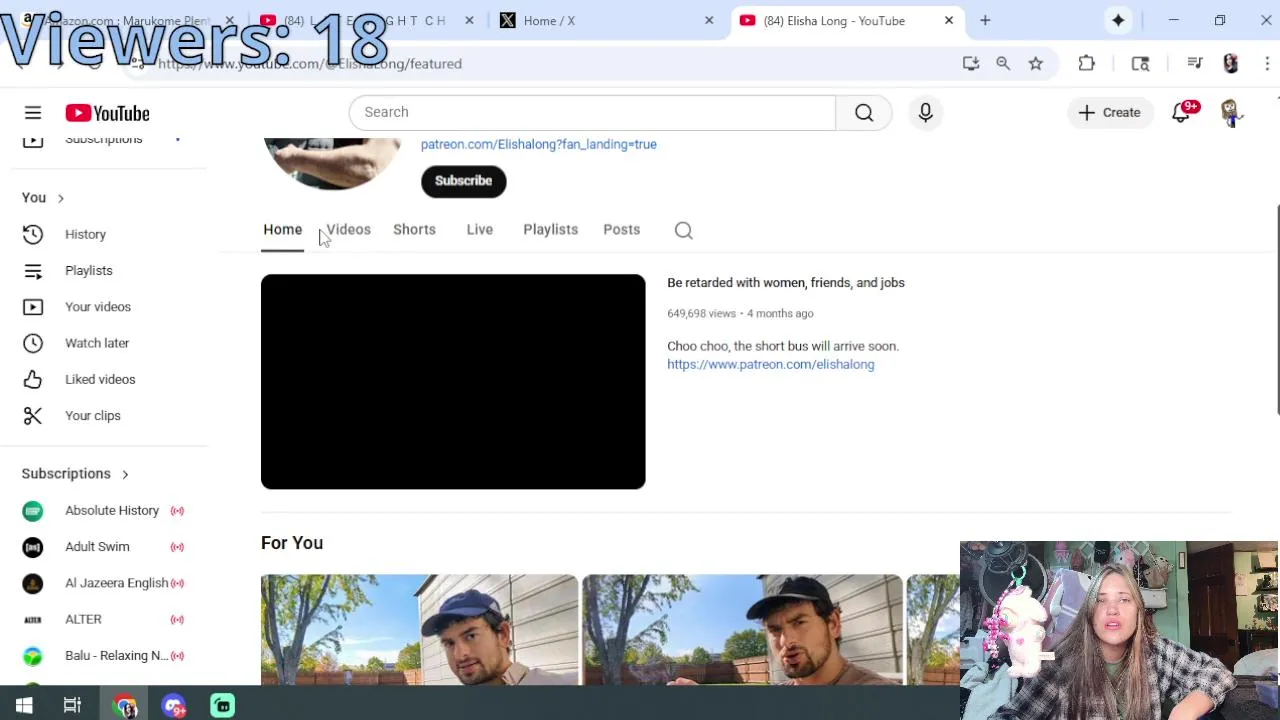
Task: Click the search magnifier button
Action: (x=864, y=112)
